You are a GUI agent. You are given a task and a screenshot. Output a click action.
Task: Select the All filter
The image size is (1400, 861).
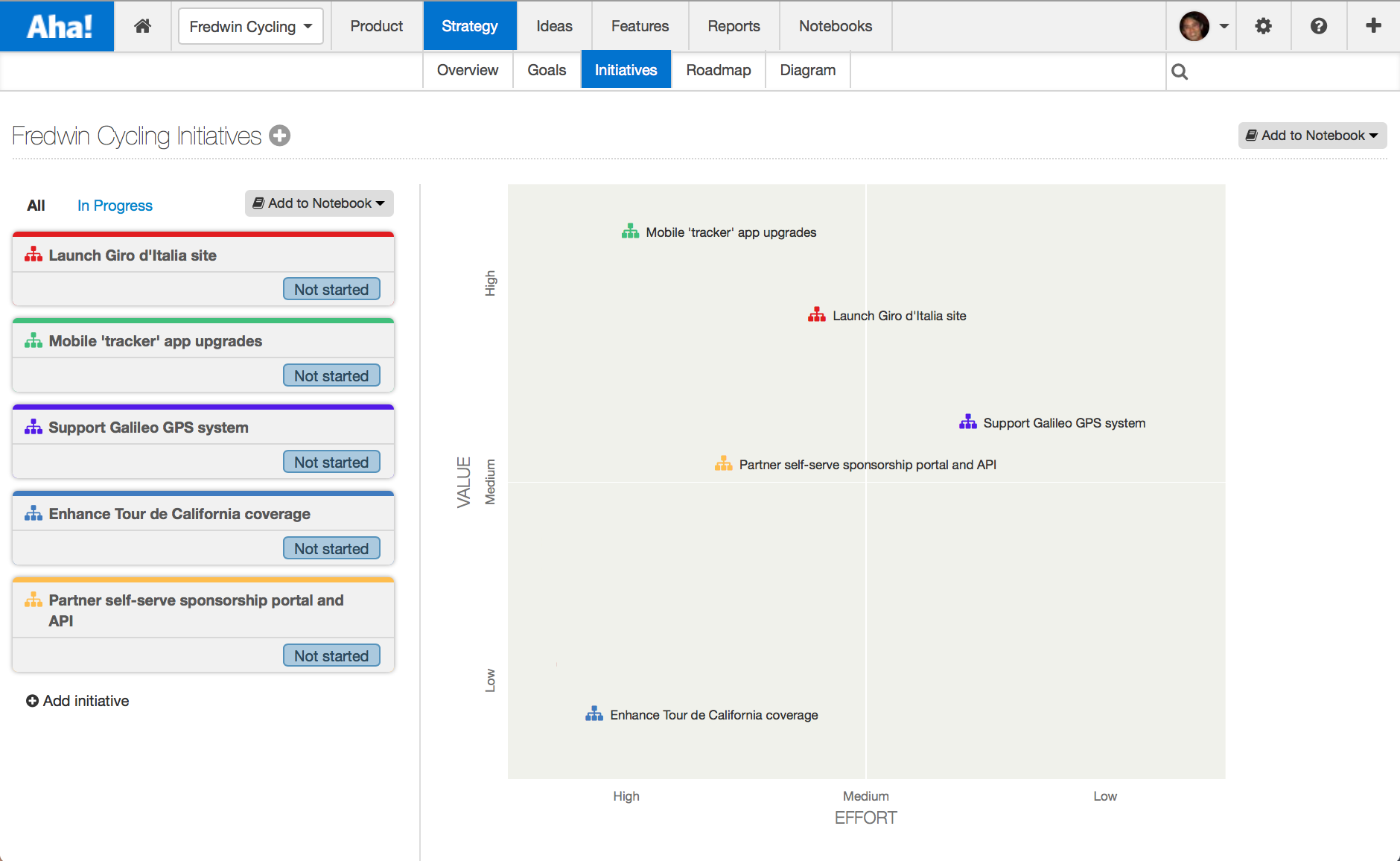pos(35,205)
